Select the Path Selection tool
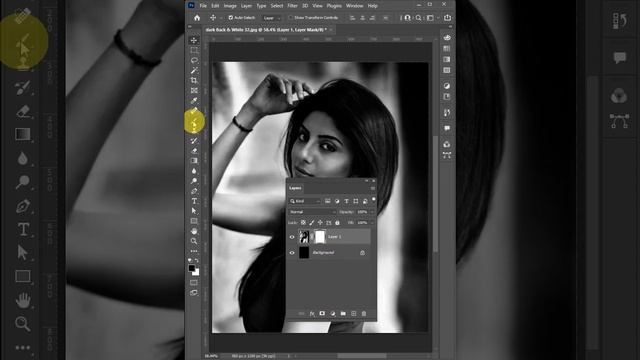 (194, 211)
